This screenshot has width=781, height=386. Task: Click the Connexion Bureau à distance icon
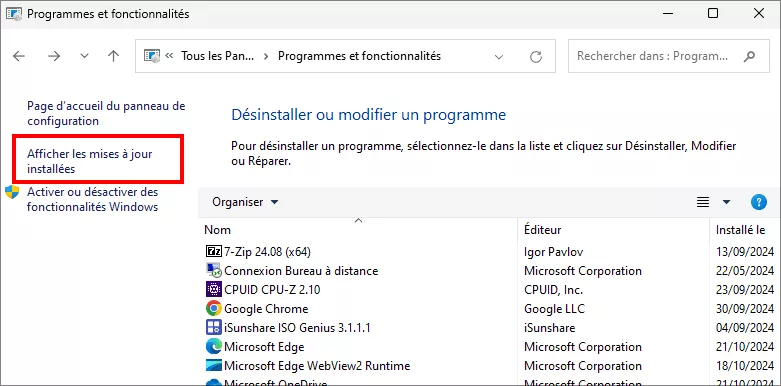(x=213, y=270)
